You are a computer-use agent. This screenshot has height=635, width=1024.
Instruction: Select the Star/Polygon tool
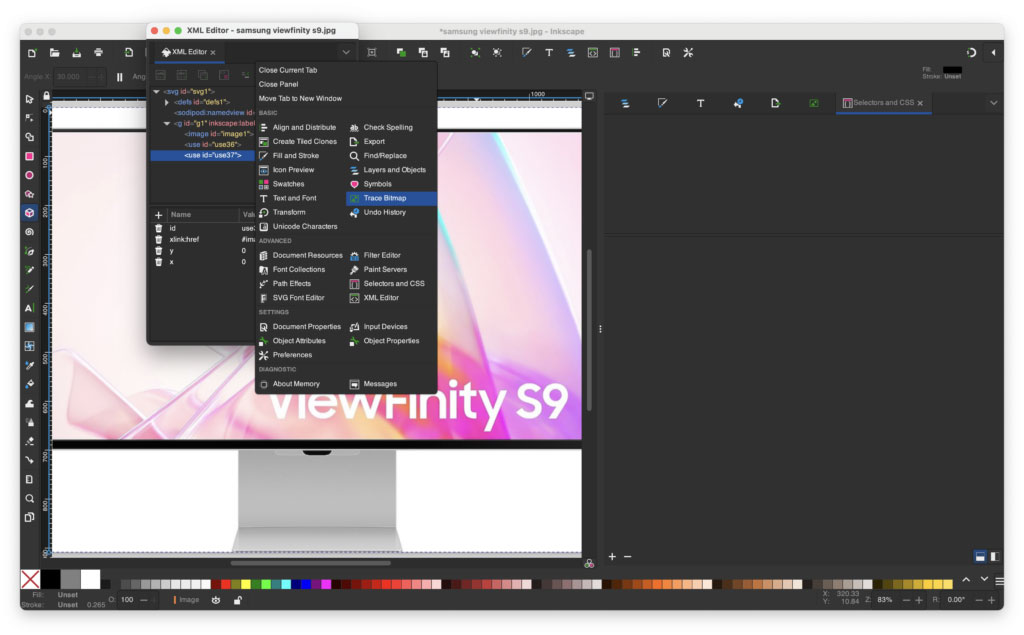pyautogui.click(x=29, y=194)
